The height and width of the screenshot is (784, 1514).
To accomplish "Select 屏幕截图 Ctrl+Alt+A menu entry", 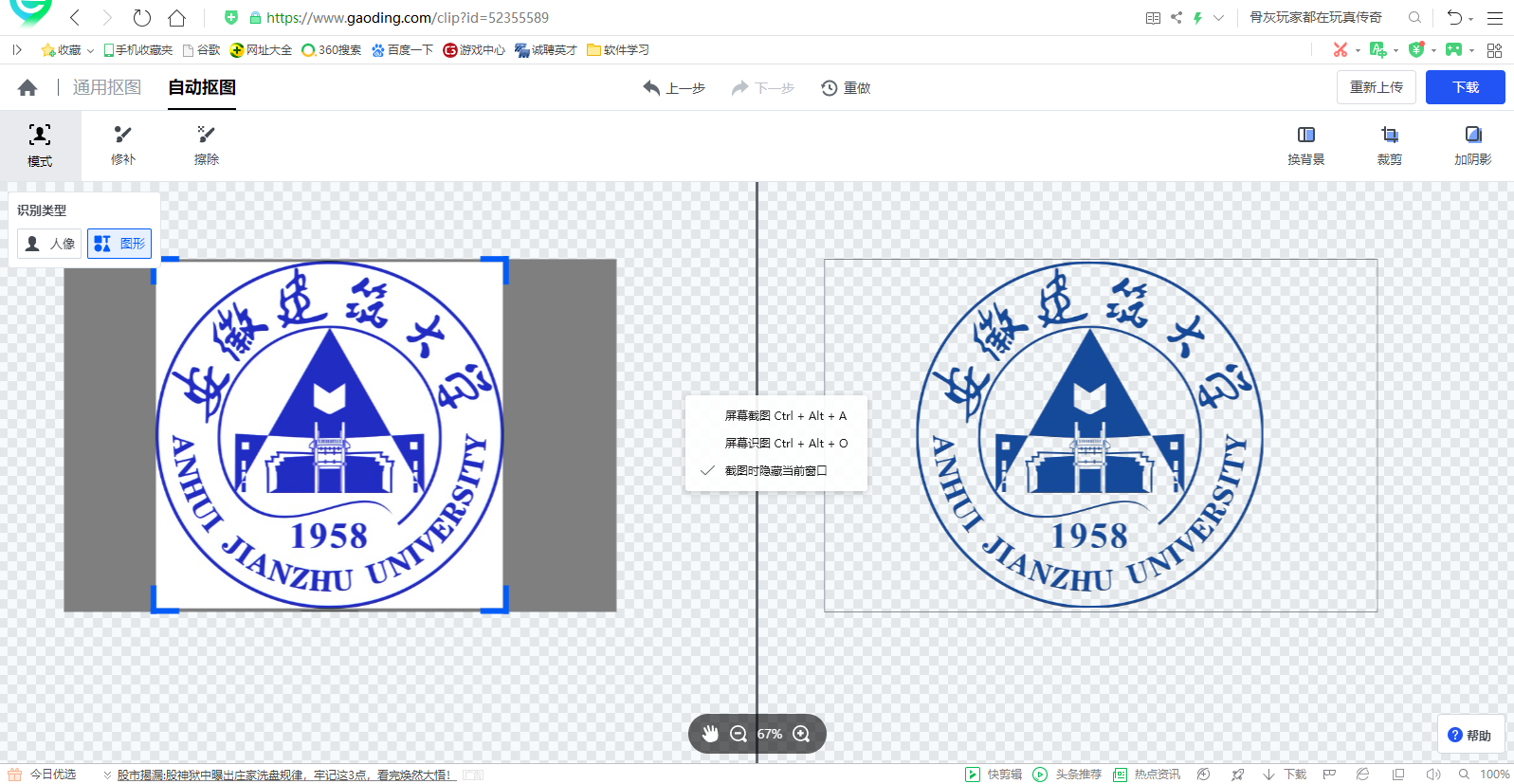I will pyautogui.click(x=776, y=415).
